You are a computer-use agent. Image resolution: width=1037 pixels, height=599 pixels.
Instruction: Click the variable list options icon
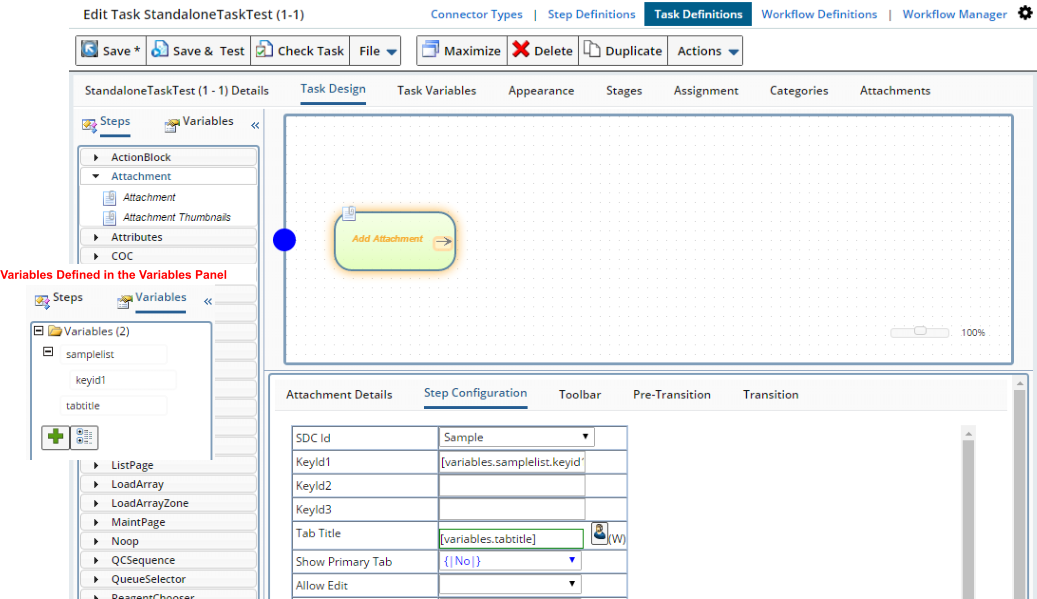point(84,436)
